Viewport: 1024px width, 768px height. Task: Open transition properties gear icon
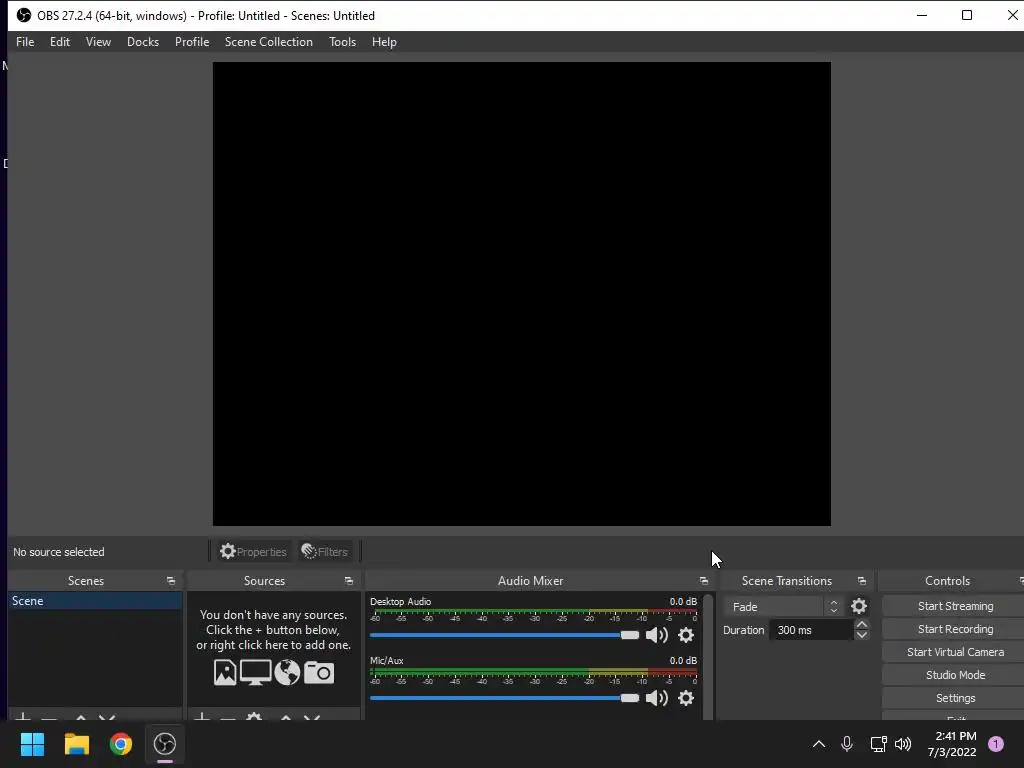pyautogui.click(x=859, y=607)
